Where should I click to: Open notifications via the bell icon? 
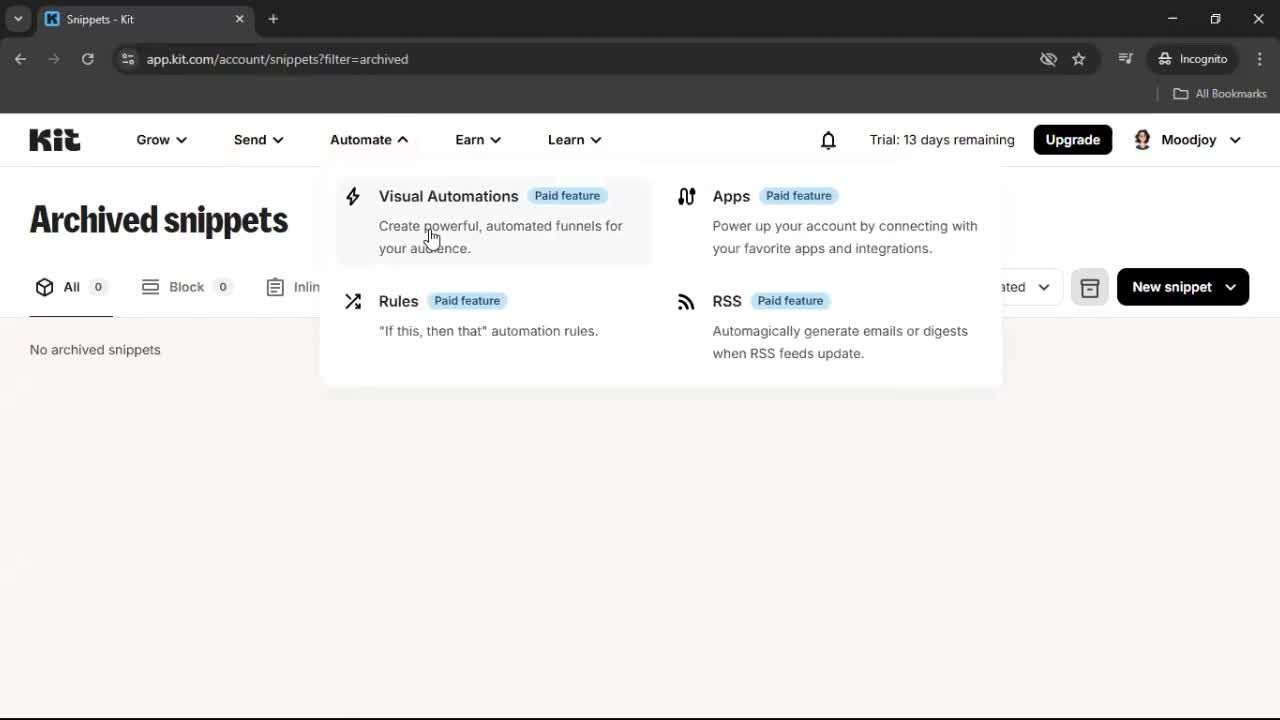828,140
